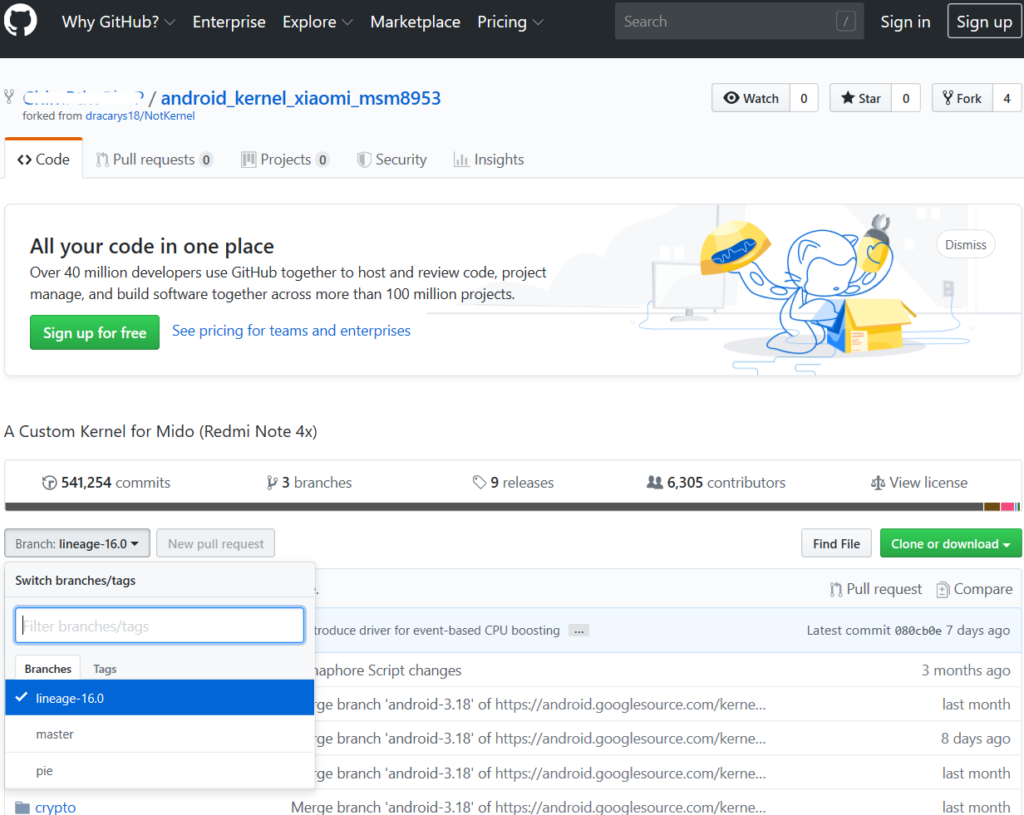Click the checkmark next to lineage-16.0
Screen dimensions: 1024x815
(22, 697)
